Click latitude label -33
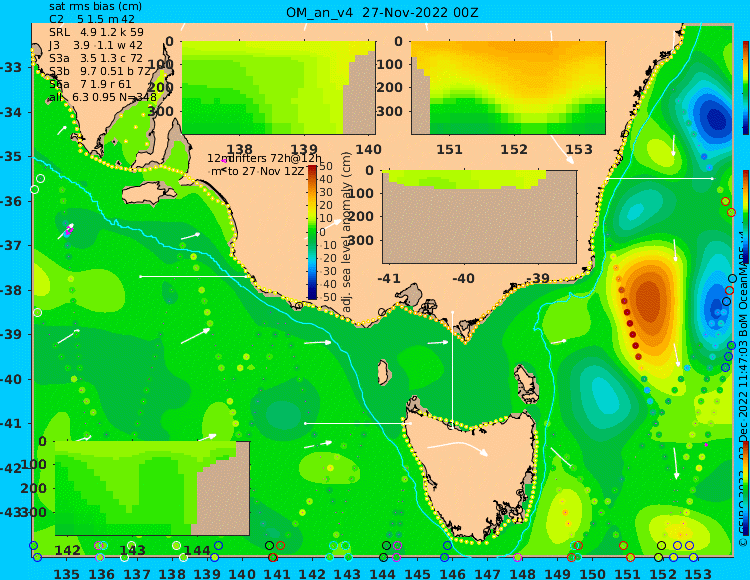The height and width of the screenshot is (580, 750). tap(11, 67)
